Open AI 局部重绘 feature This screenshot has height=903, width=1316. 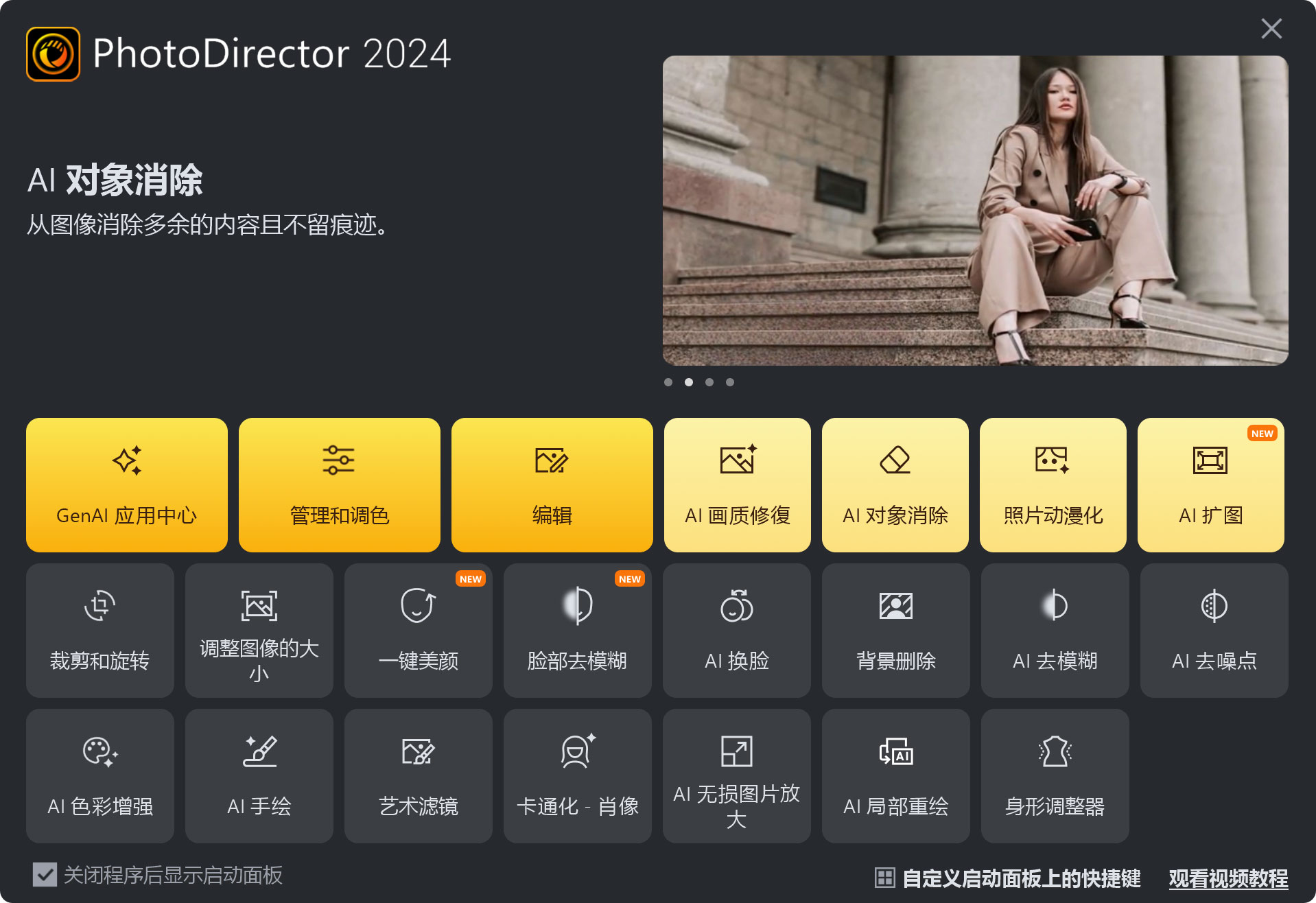[x=896, y=776]
